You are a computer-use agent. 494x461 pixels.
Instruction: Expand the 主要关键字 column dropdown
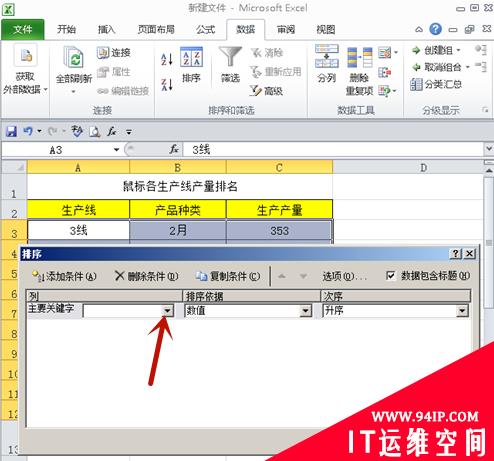click(167, 311)
